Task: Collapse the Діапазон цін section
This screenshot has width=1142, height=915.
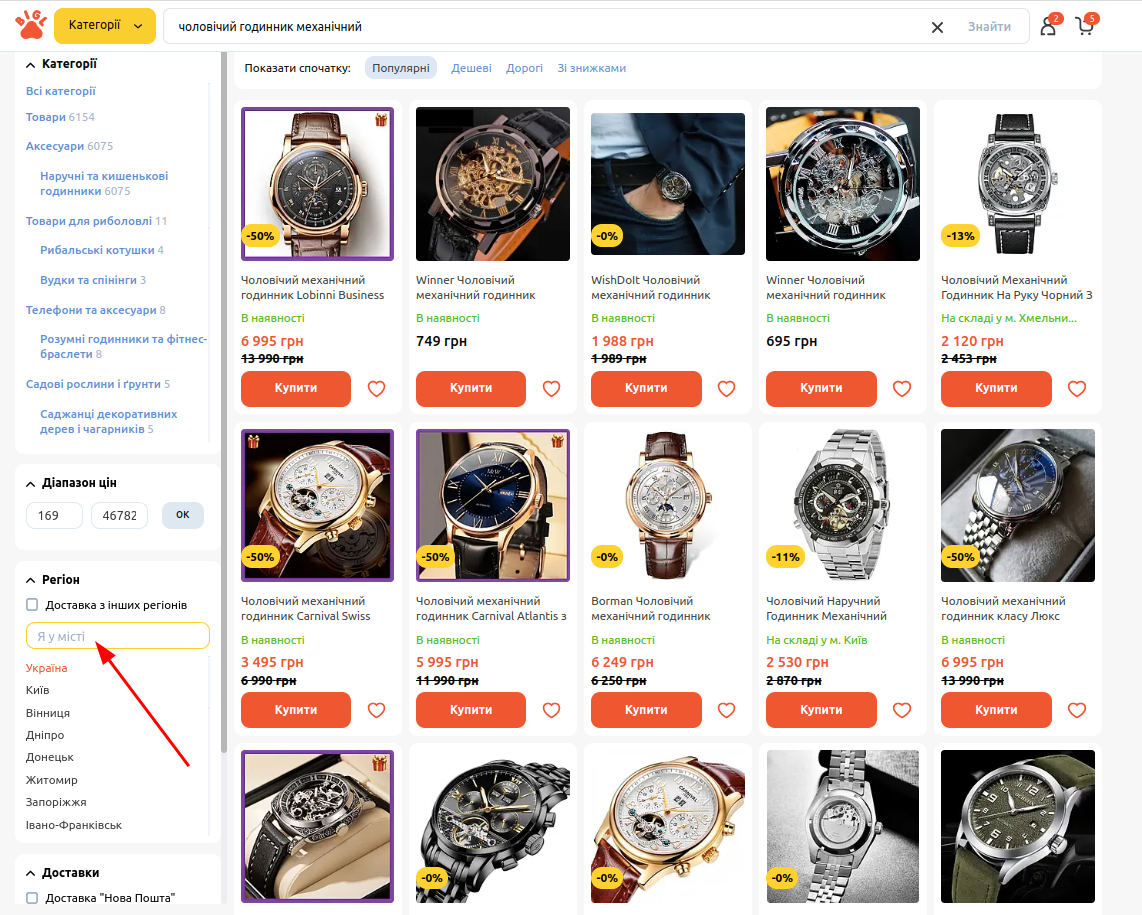Action: [x=30, y=483]
